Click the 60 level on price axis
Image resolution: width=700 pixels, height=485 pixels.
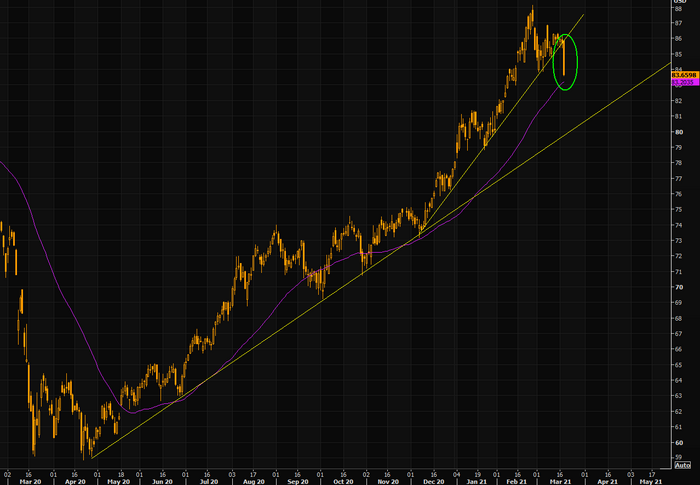[x=678, y=443]
